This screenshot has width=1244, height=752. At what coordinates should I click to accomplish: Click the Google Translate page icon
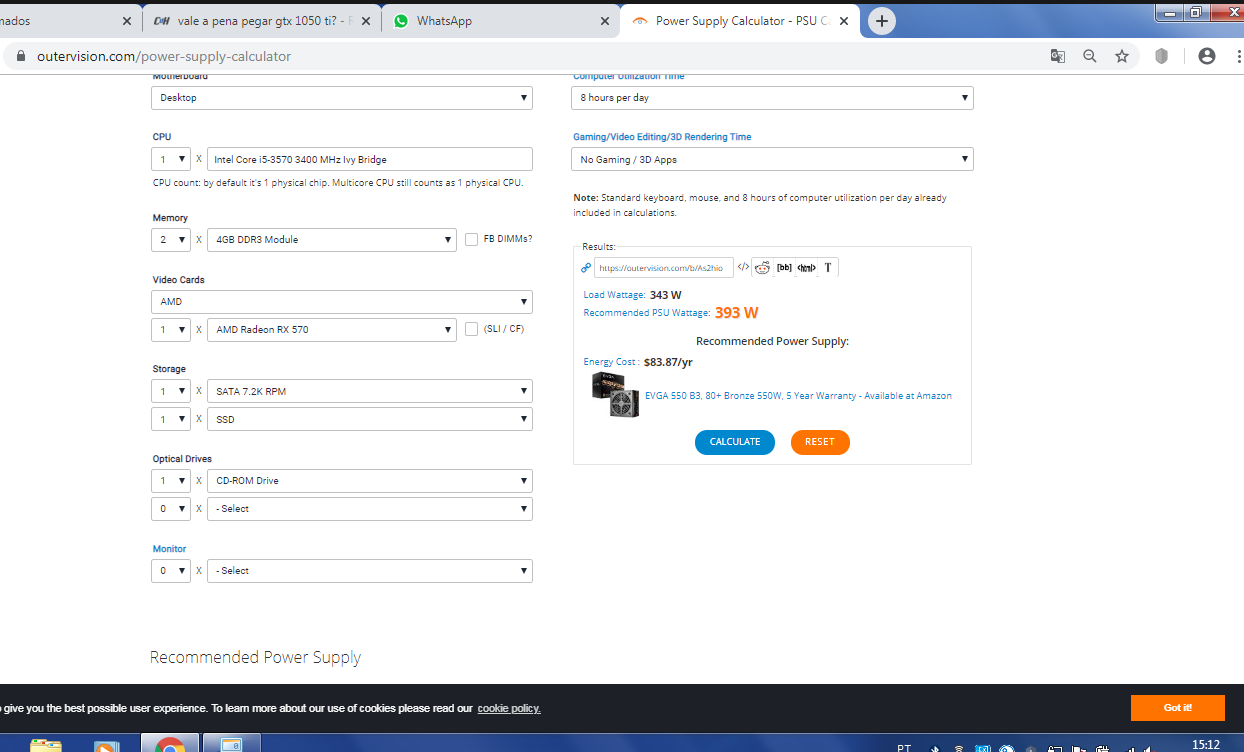(x=1058, y=56)
